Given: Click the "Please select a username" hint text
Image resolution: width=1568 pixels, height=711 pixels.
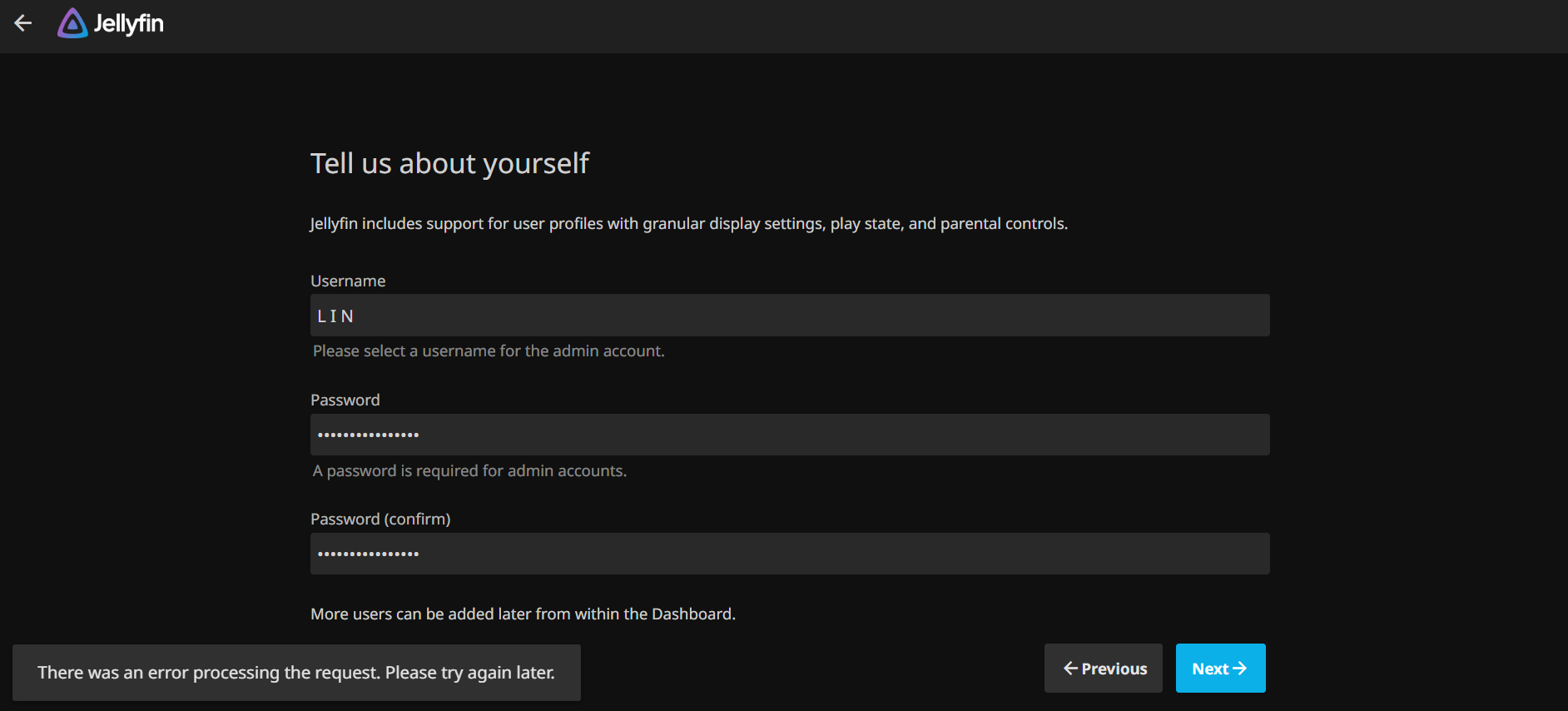Looking at the screenshot, I should coord(489,351).
